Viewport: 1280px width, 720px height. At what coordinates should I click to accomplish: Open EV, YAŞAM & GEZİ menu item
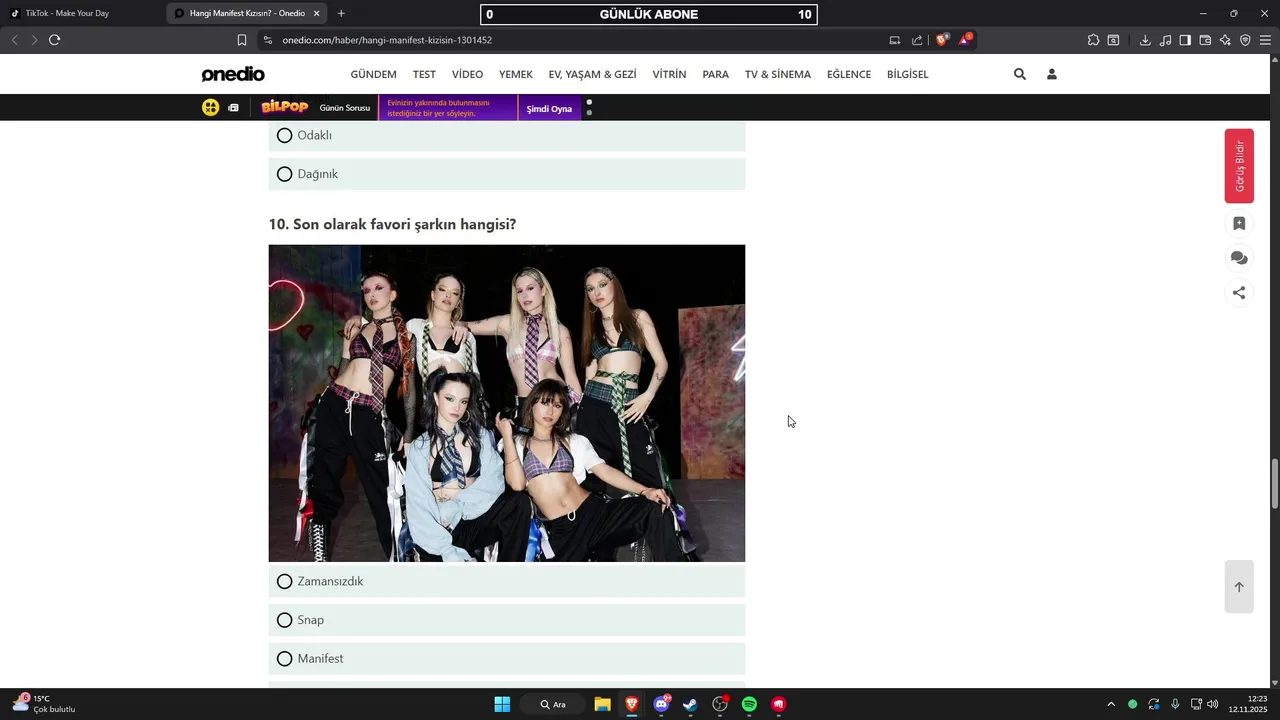pos(592,74)
